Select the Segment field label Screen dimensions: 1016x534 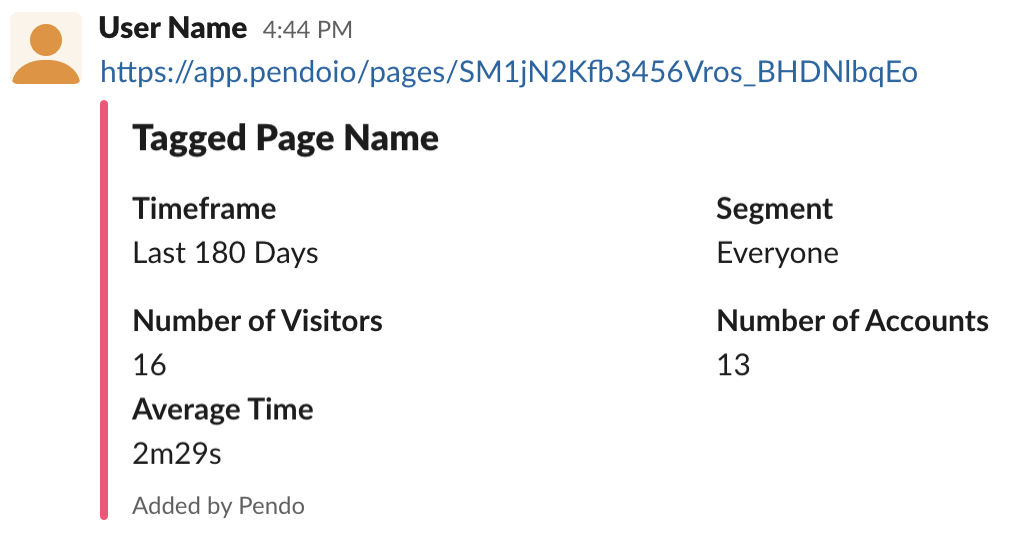pyautogui.click(x=774, y=209)
